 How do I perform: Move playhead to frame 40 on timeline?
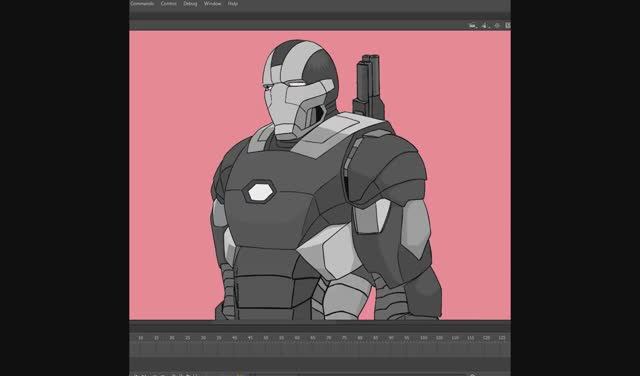coord(234,338)
